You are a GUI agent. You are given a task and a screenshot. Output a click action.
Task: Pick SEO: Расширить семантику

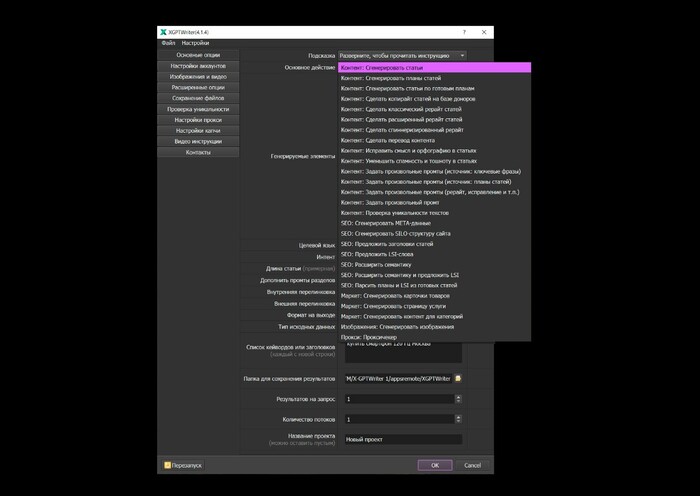click(434, 265)
